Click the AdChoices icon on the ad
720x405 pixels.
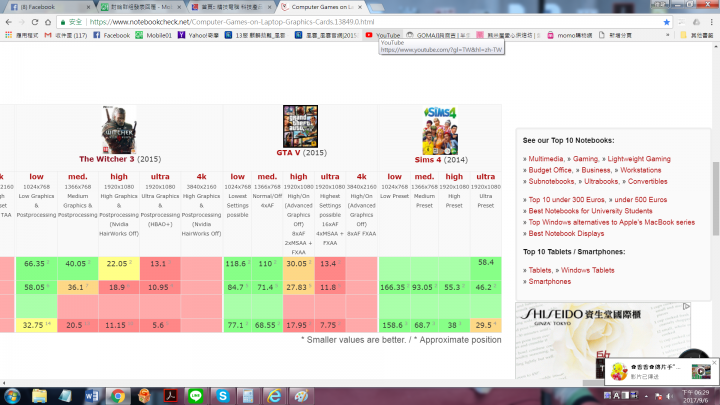pyautogui.click(x=686, y=306)
